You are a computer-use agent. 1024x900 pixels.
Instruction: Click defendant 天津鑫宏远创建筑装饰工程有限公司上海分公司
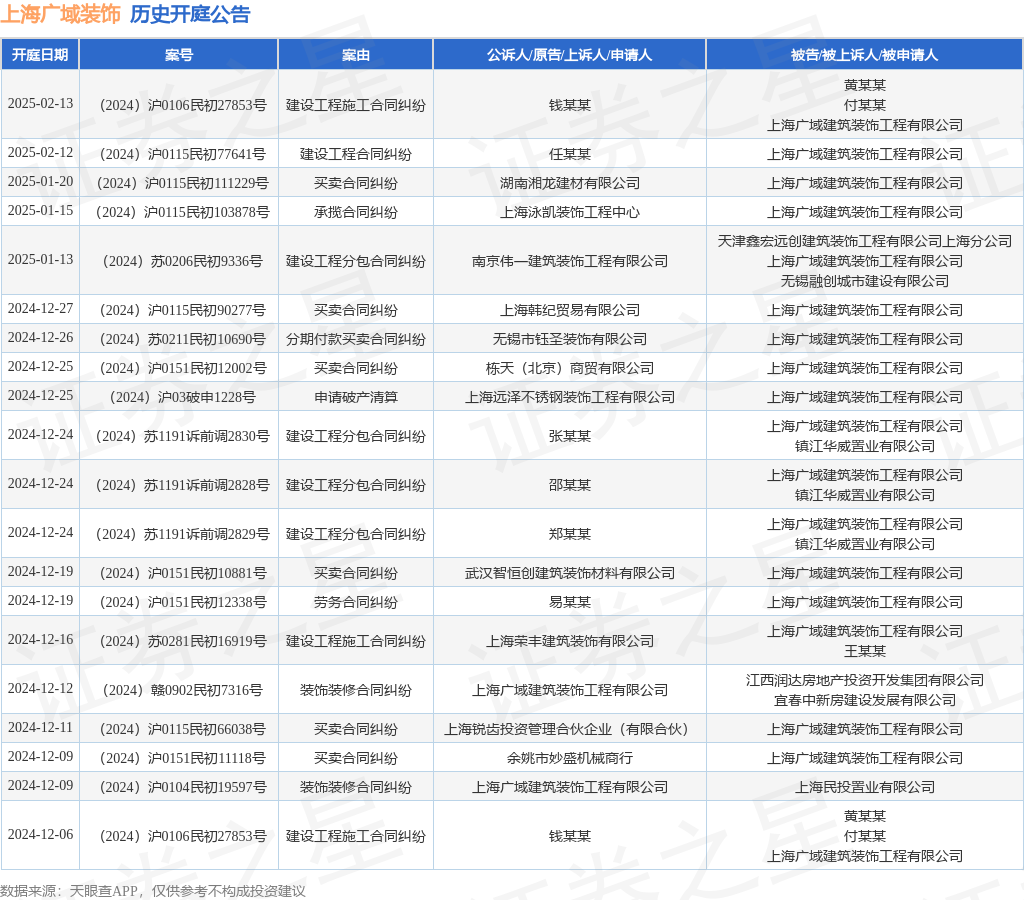tap(865, 242)
